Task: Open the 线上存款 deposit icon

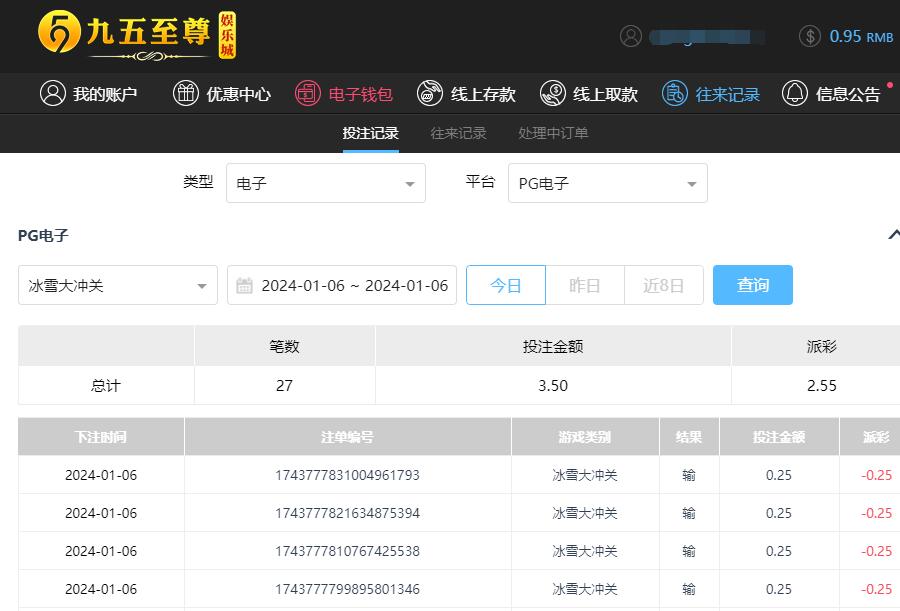Action: click(x=430, y=94)
